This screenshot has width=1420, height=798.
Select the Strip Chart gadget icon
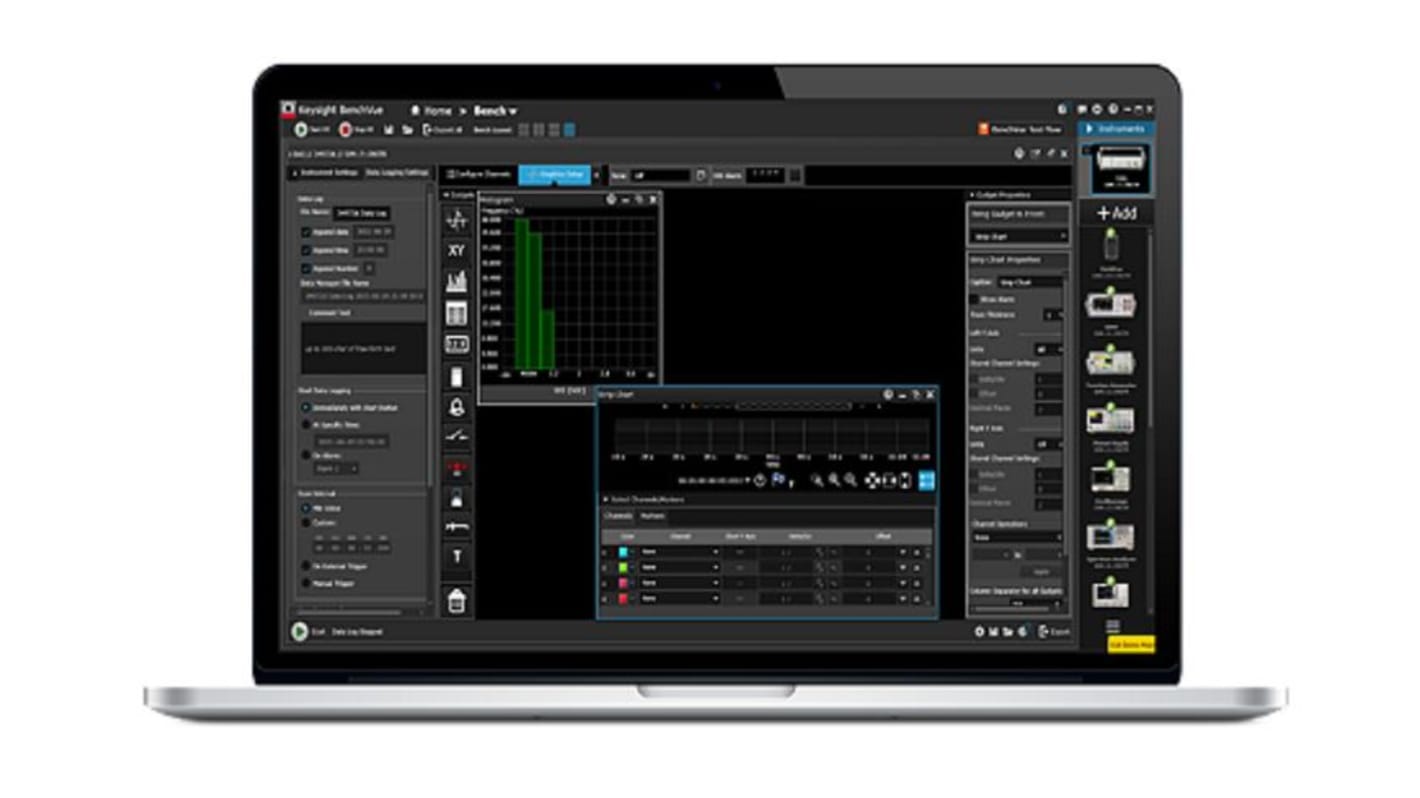(x=457, y=220)
